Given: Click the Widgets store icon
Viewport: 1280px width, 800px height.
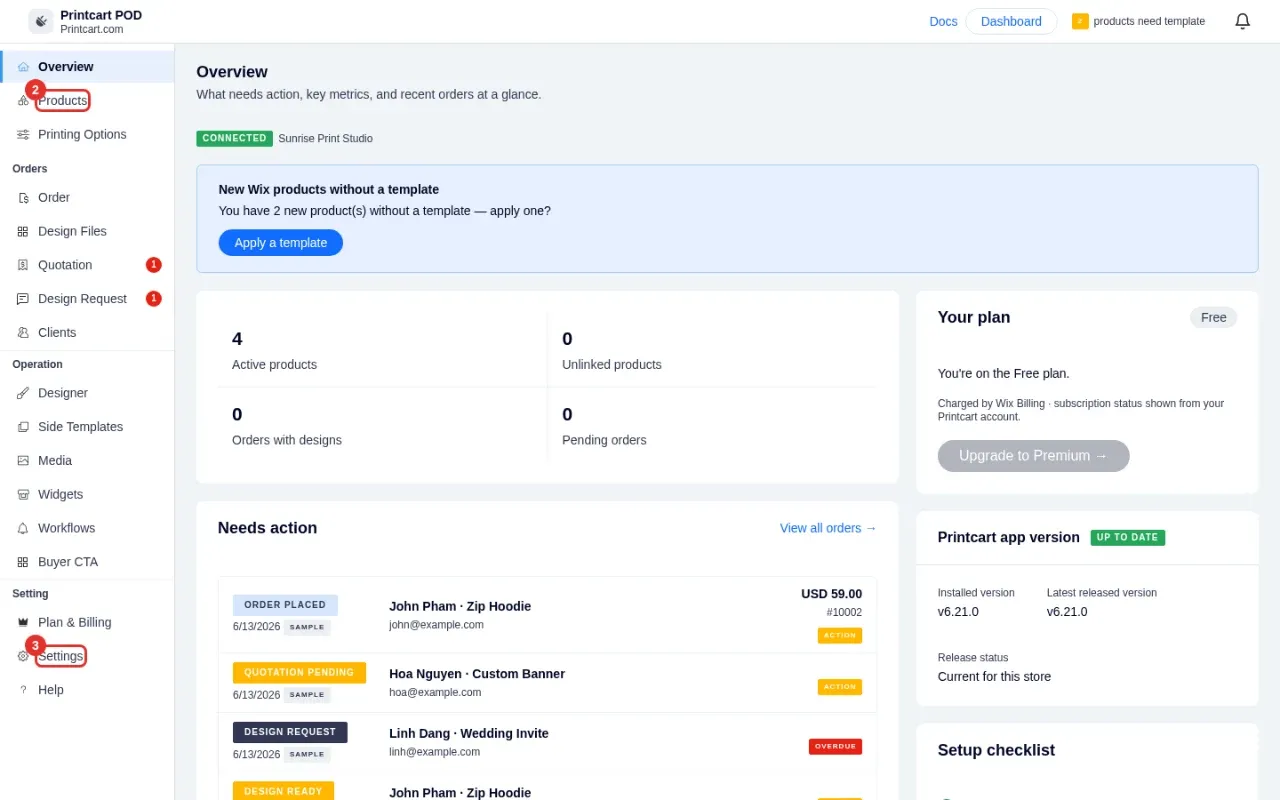Looking at the screenshot, I should (23, 495).
